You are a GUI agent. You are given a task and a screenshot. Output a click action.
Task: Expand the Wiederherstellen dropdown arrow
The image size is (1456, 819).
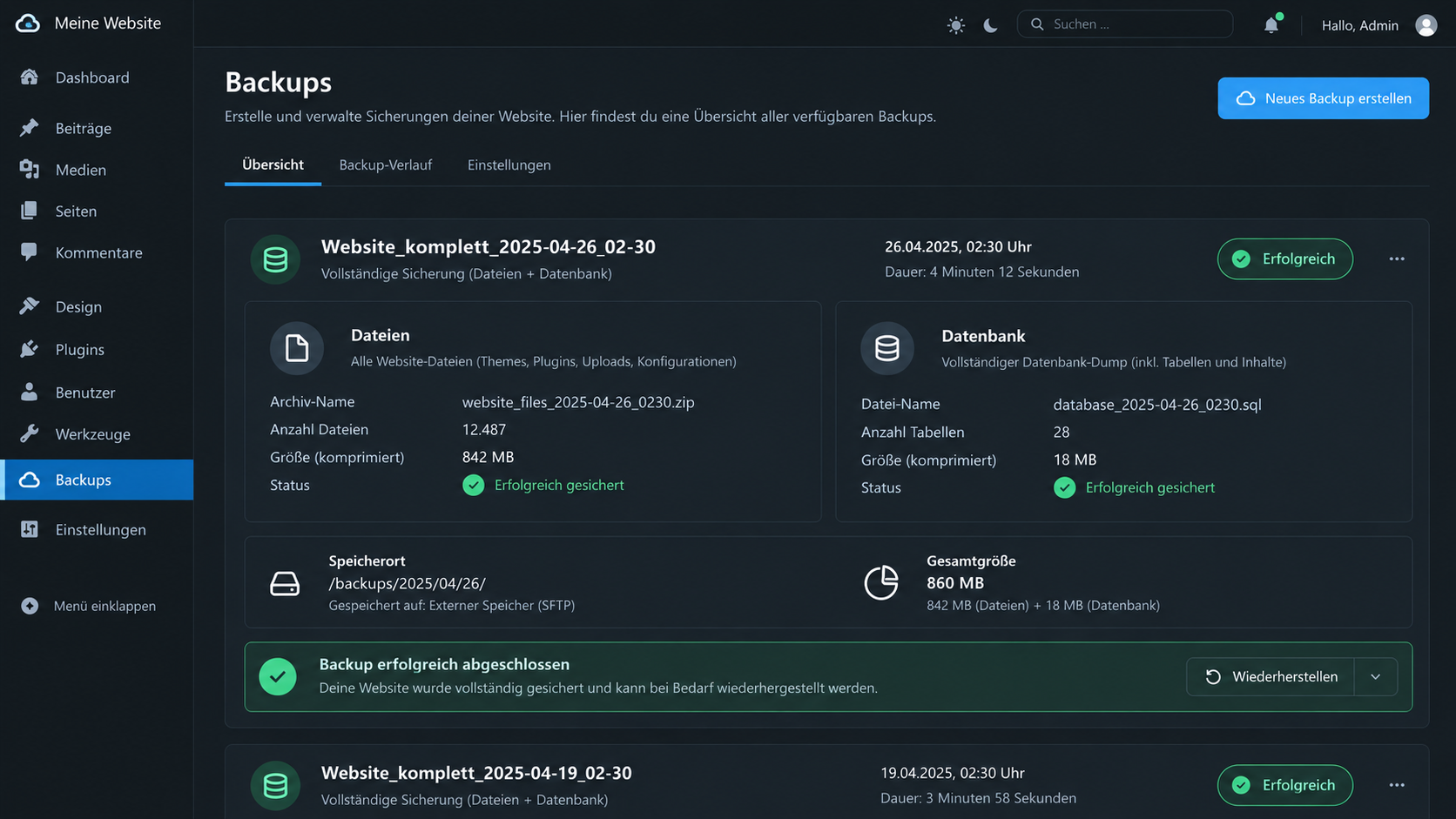[x=1376, y=676]
